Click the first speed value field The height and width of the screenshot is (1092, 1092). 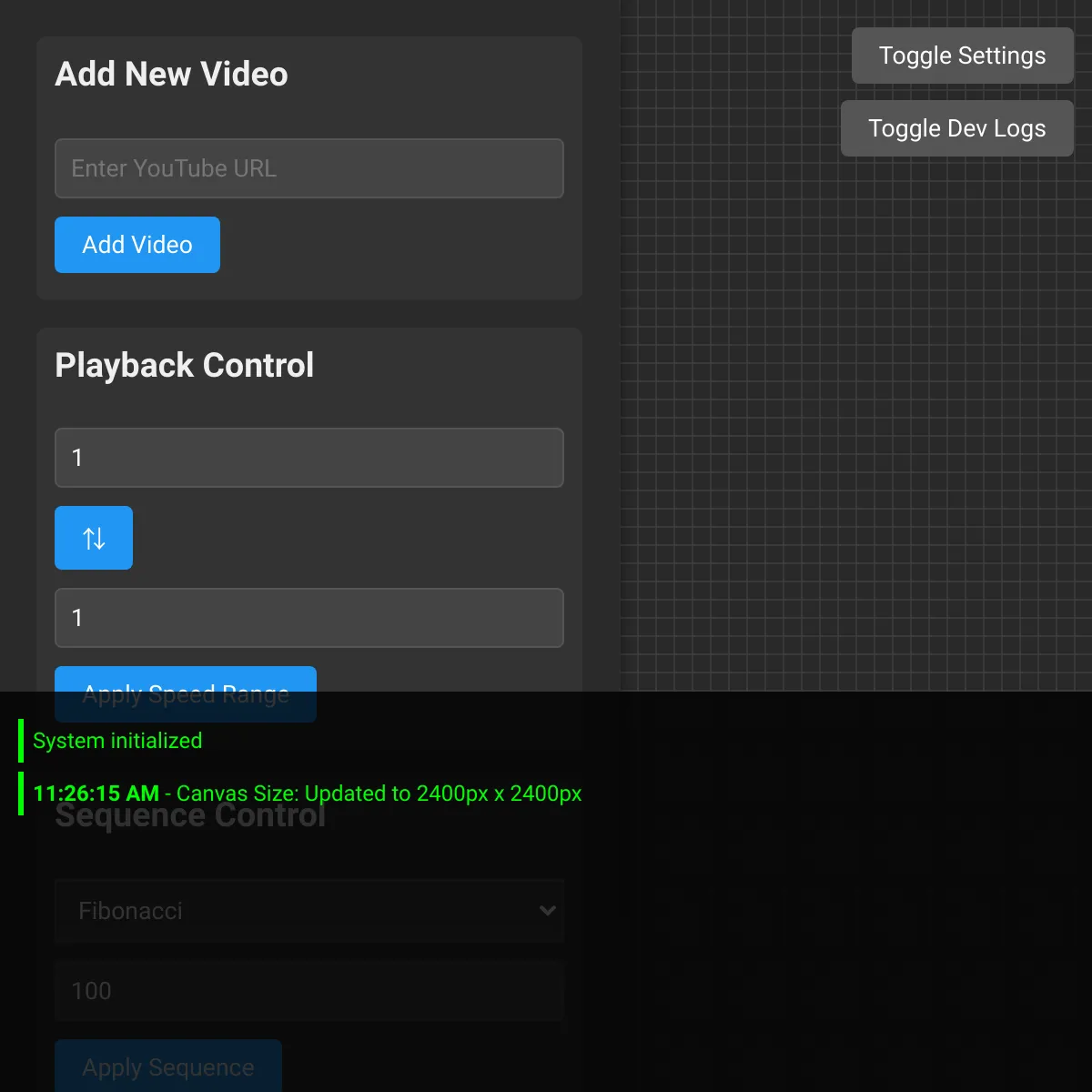(309, 458)
